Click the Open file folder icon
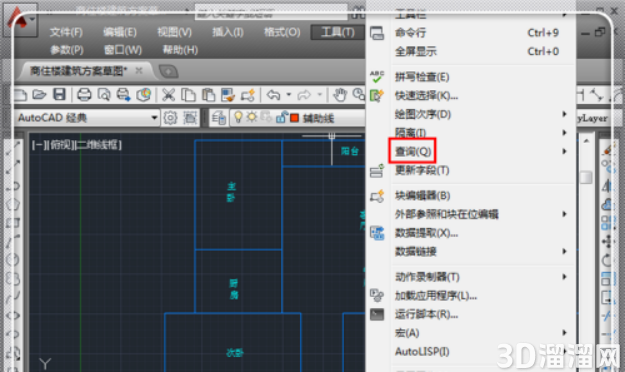This screenshot has height=372, width=625. (x=39, y=95)
